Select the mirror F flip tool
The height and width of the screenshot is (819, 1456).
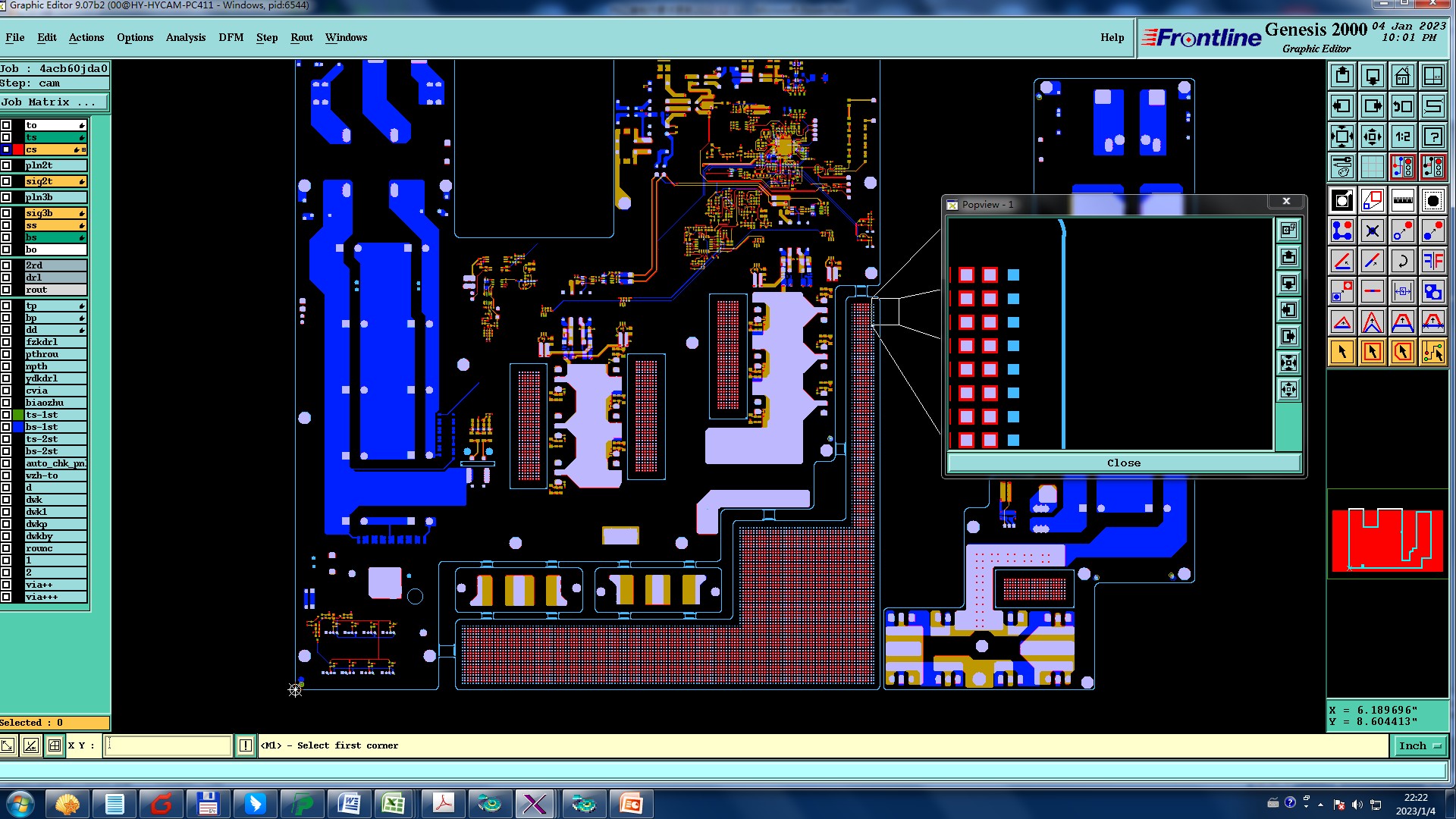pyautogui.click(x=1432, y=262)
